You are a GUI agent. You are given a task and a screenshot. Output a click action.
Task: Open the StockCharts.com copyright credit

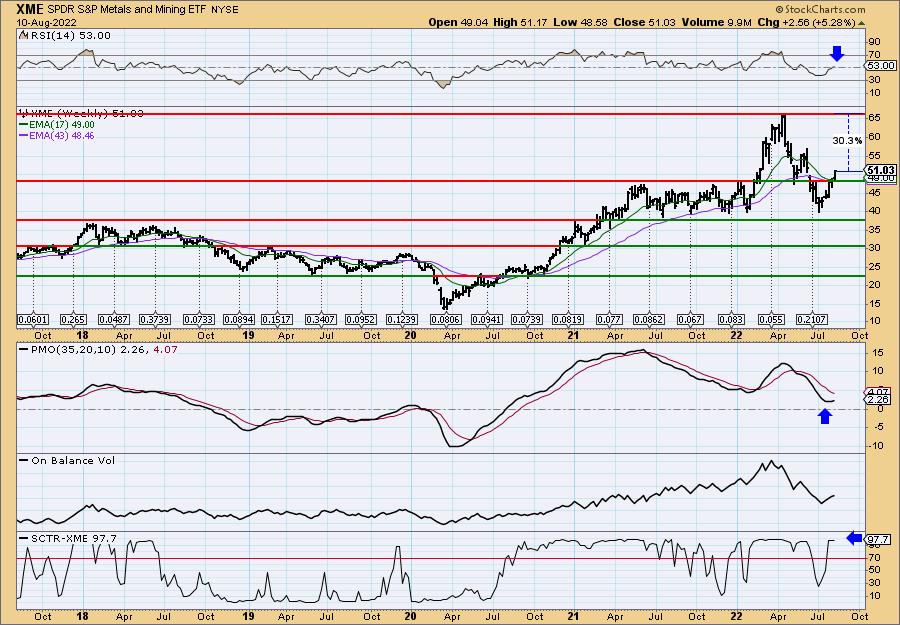click(x=820, y=9)
